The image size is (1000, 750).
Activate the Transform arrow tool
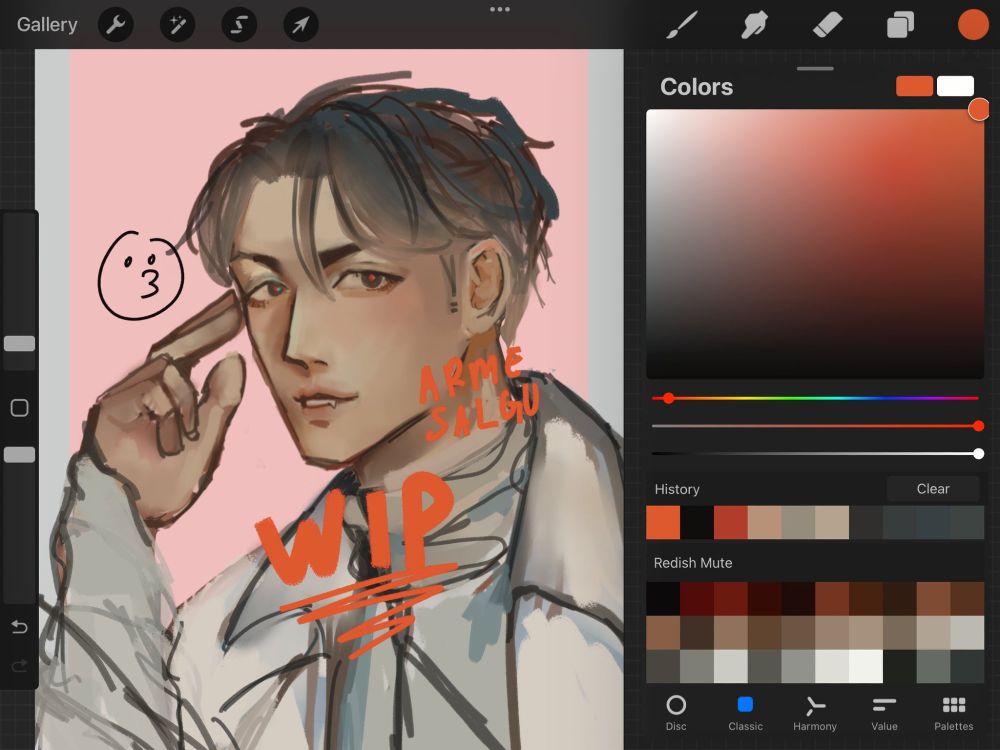(301, 25)
